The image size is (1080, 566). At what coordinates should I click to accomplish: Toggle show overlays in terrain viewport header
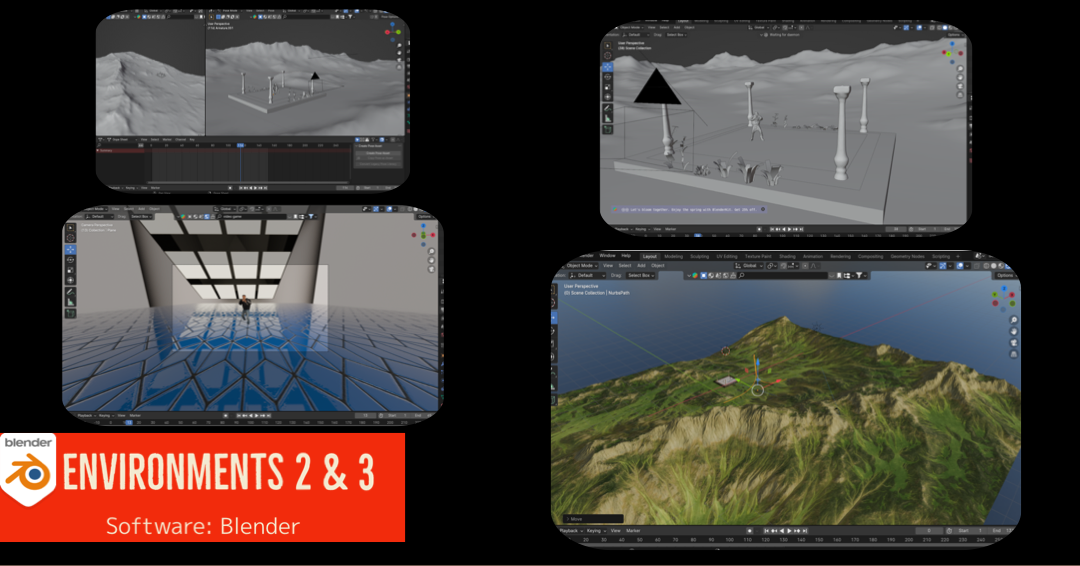pyautogui.click(x=959, y=265)
